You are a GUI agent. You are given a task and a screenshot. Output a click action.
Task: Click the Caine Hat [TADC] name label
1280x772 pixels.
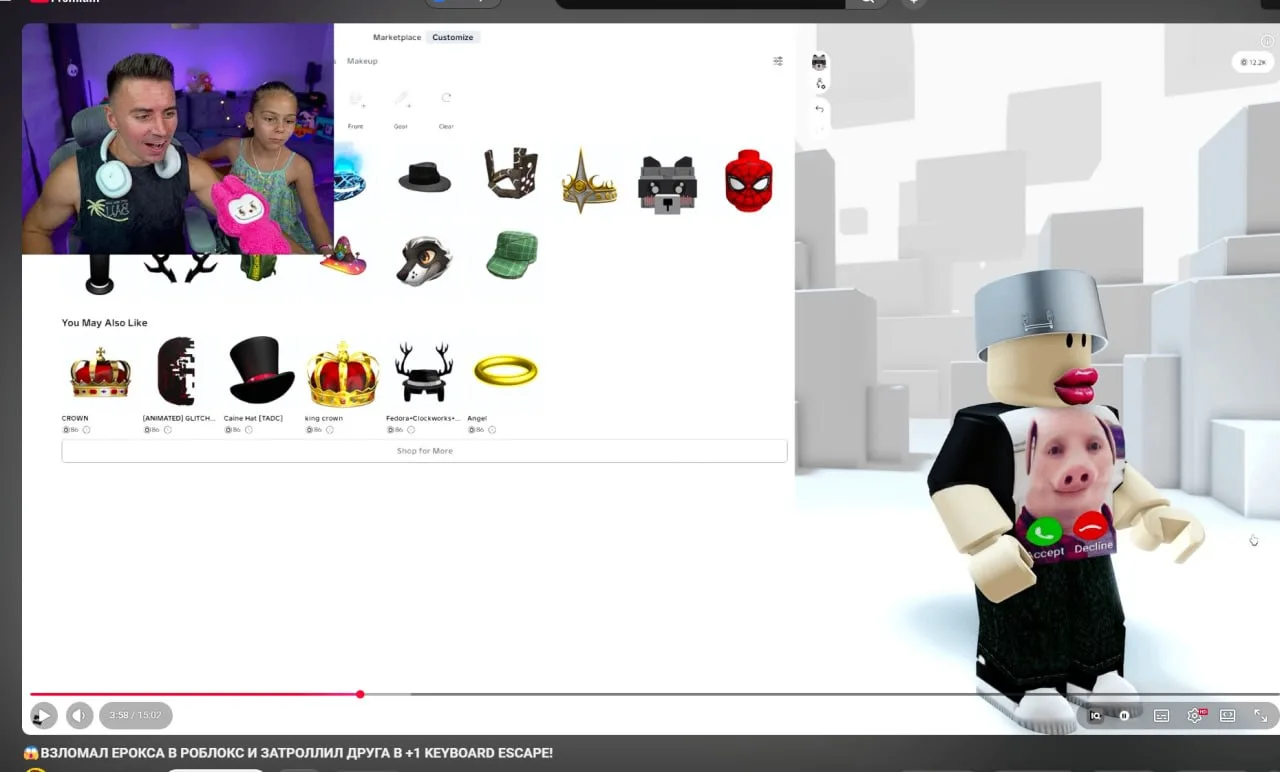(252, 418)
